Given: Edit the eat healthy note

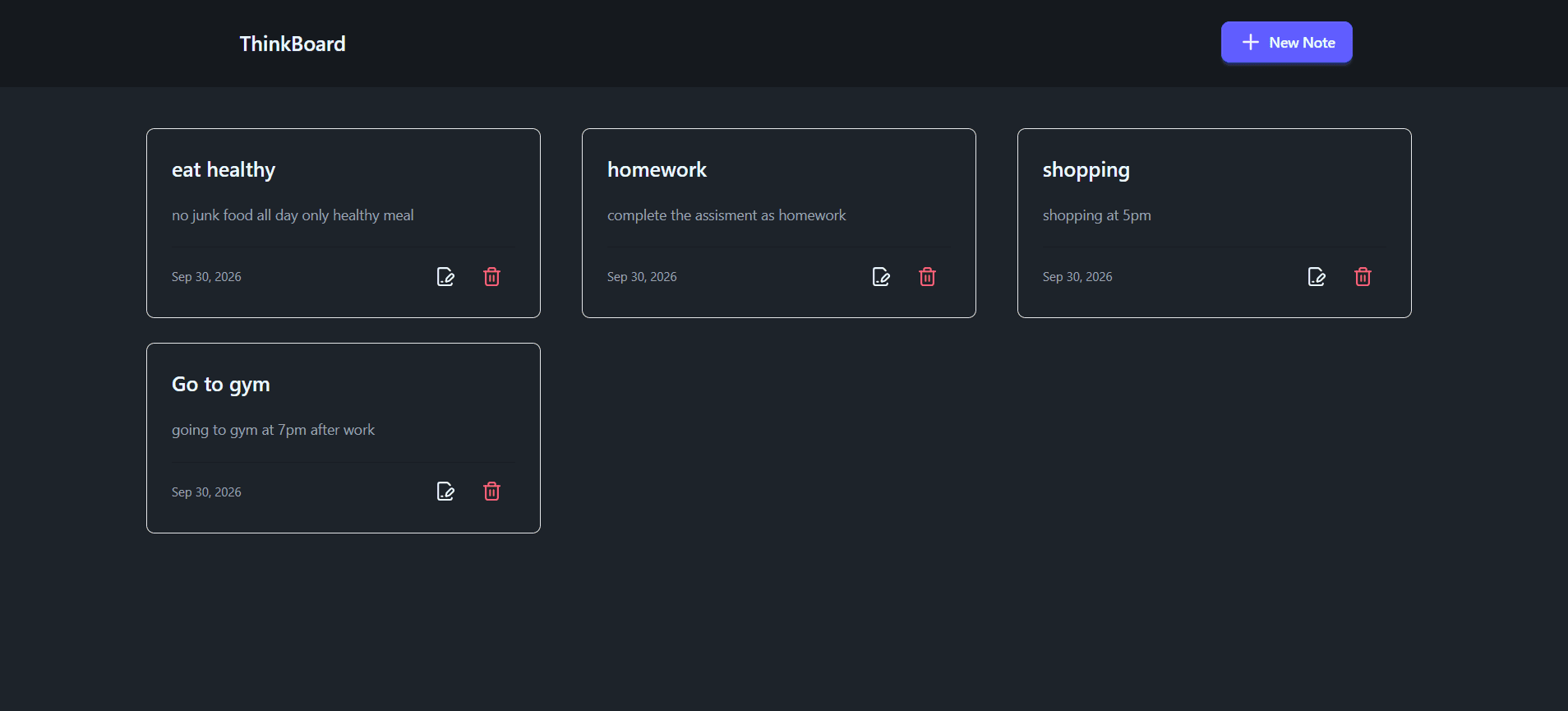Looking at the screenshot, I should tap(445, 277).
